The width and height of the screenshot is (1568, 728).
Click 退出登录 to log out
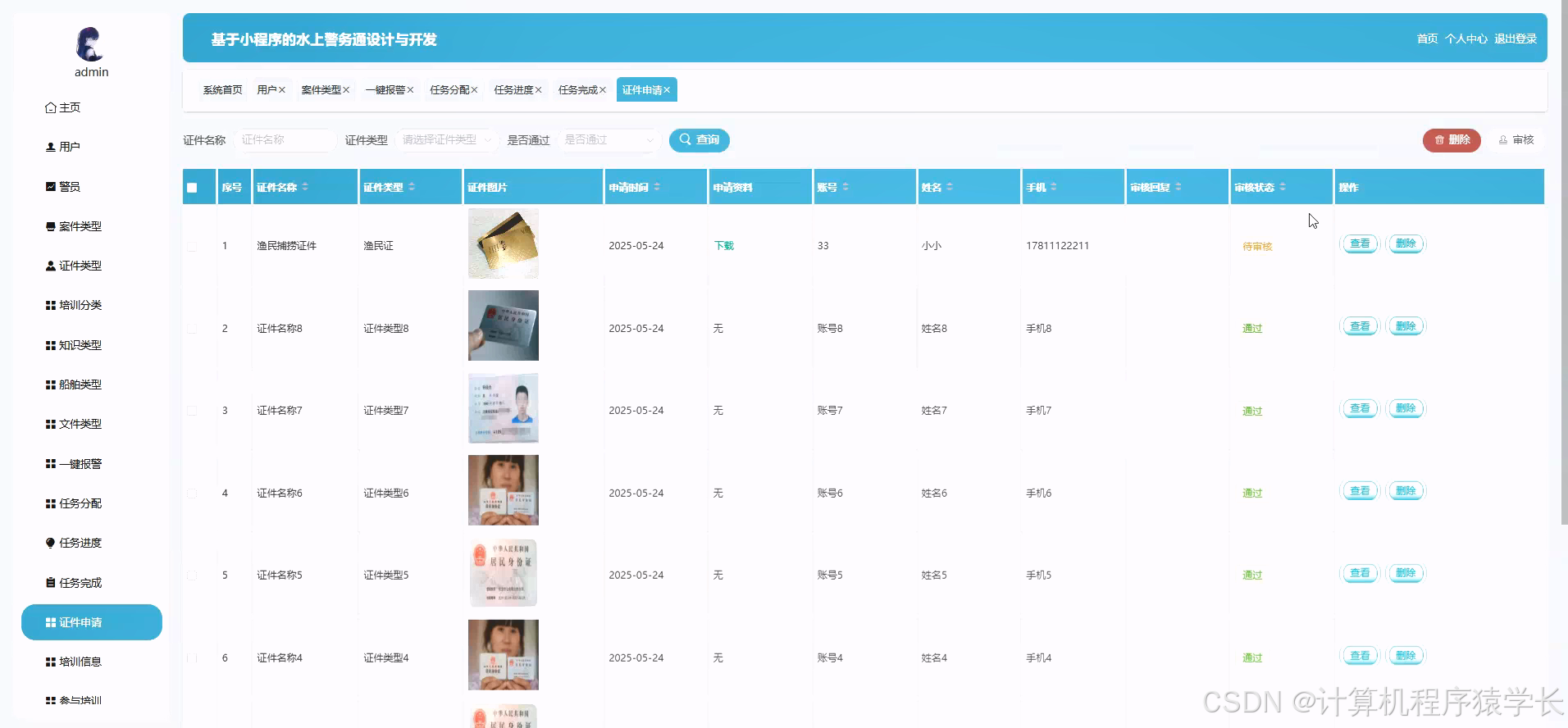tap(1515, 39)
